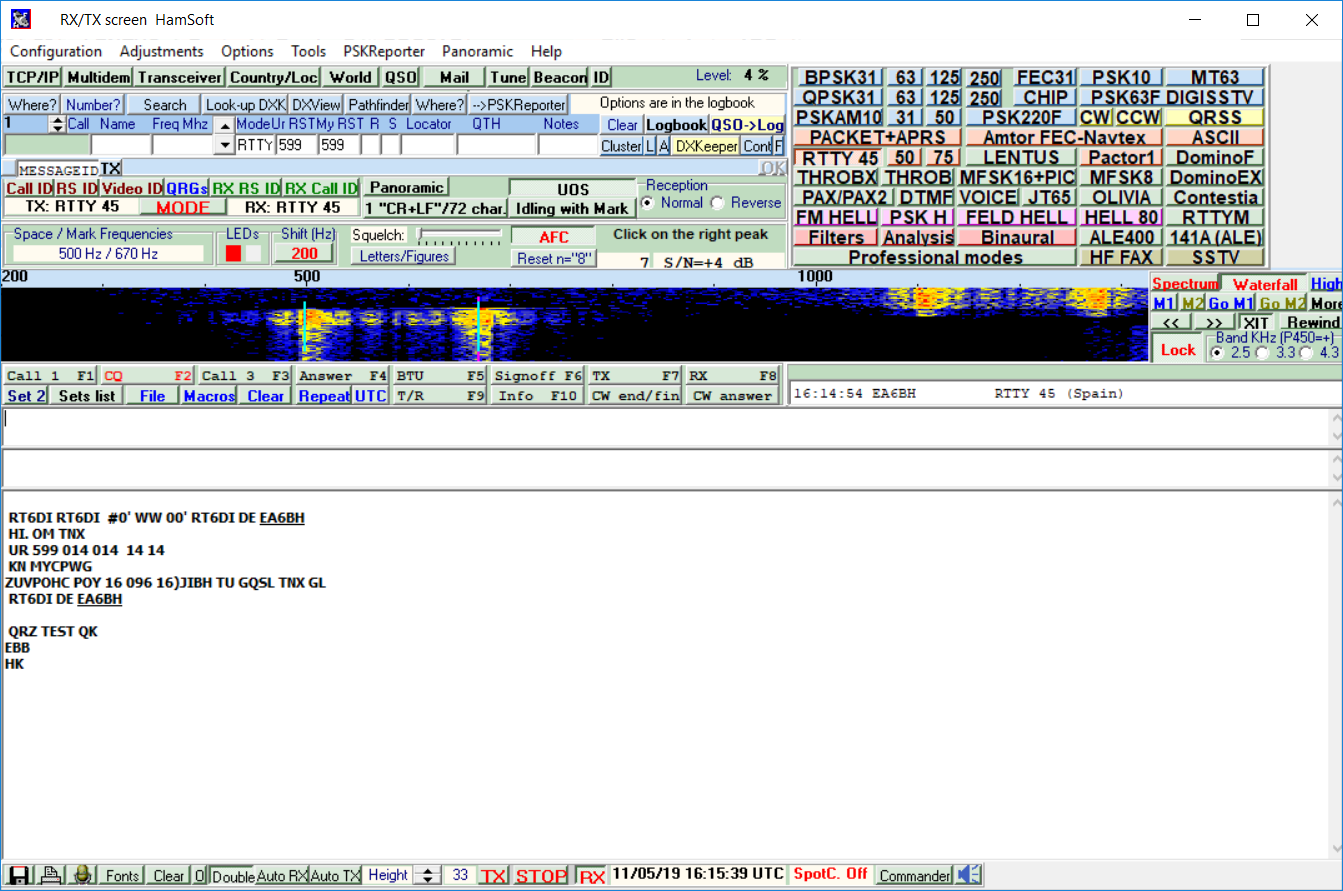This screenshot has width=1343, height=891.
Task: Click the save disk icon in status bar
Action: tap(18, 875)
